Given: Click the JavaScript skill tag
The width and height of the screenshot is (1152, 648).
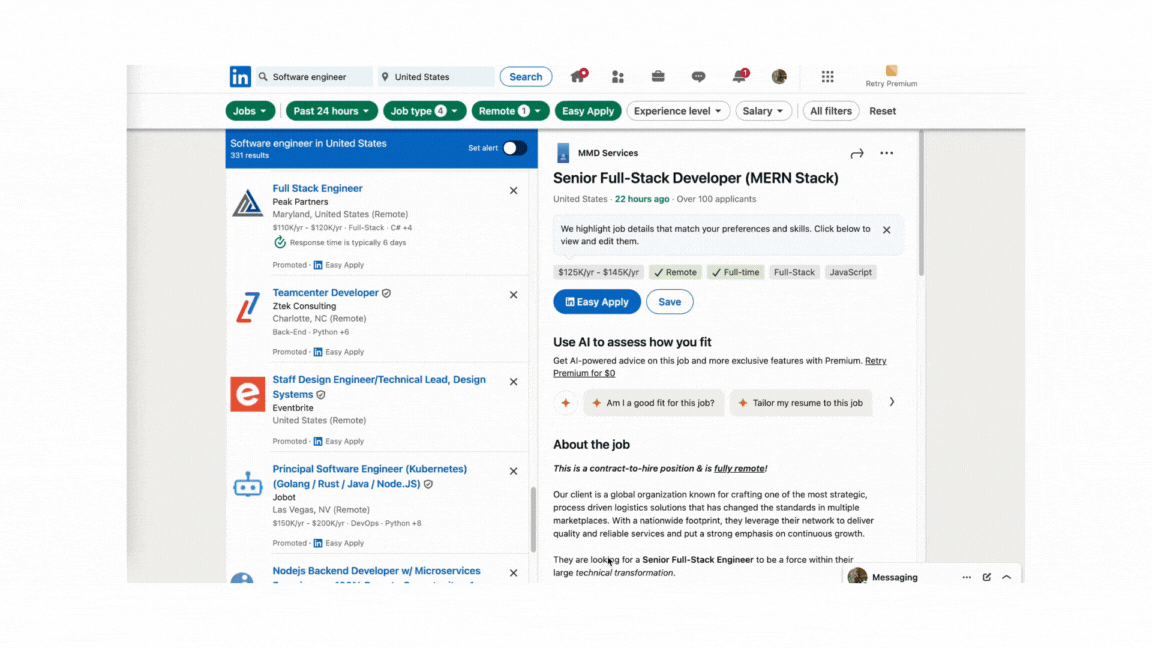Looking at the screenshot, I should tap(850, 273).
